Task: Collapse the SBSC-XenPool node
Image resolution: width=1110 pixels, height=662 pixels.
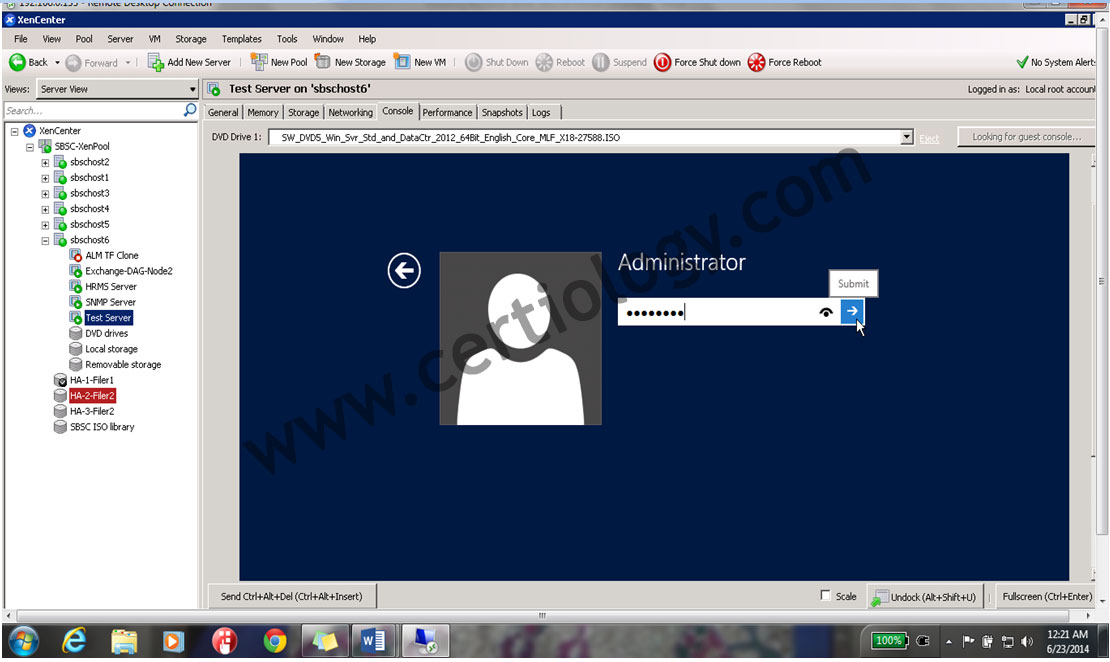Action: pyautogui.click(x=30, y=147)
